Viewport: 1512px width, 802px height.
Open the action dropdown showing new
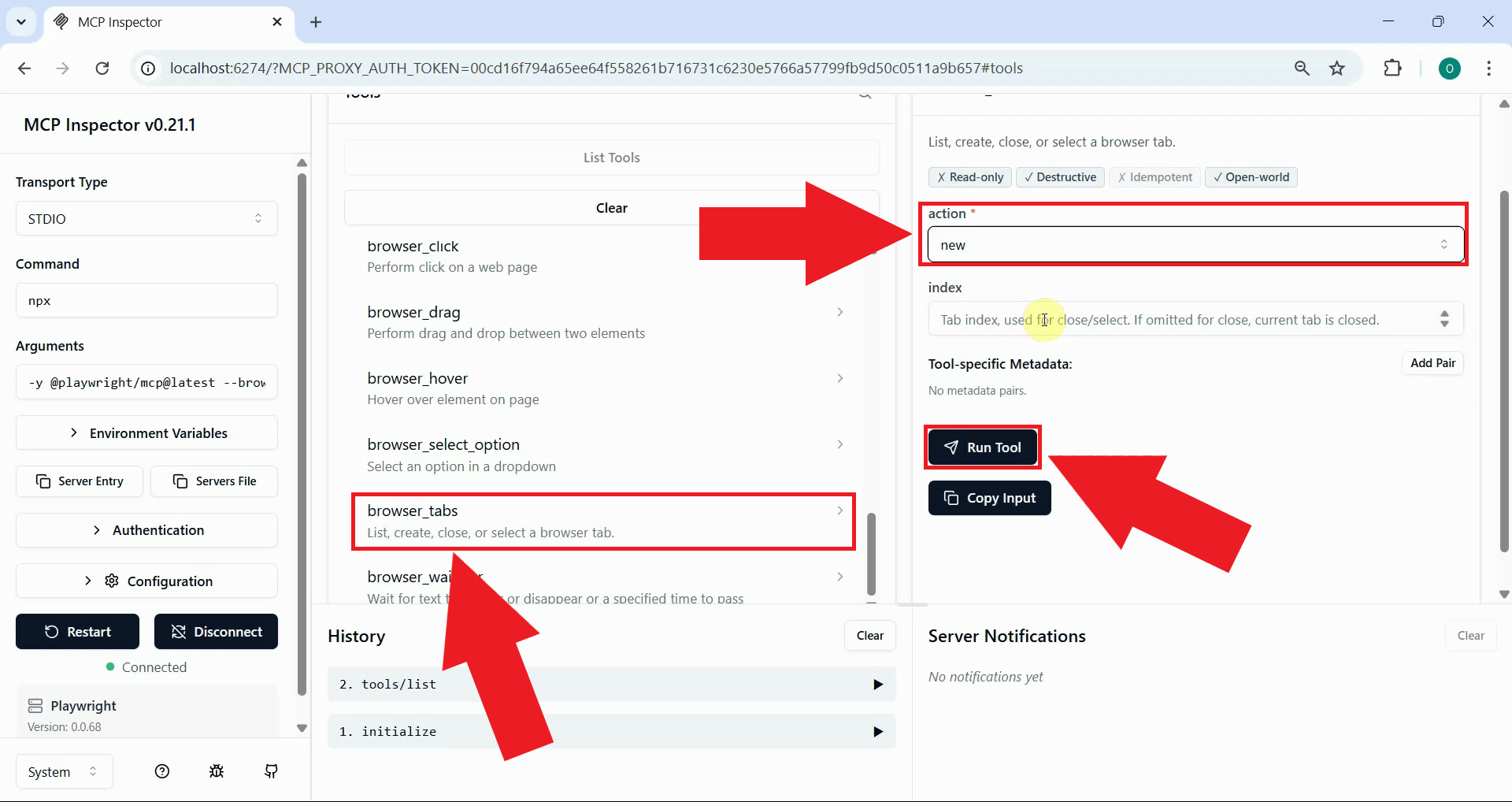pyautogui.click(x=1195, y=245)
